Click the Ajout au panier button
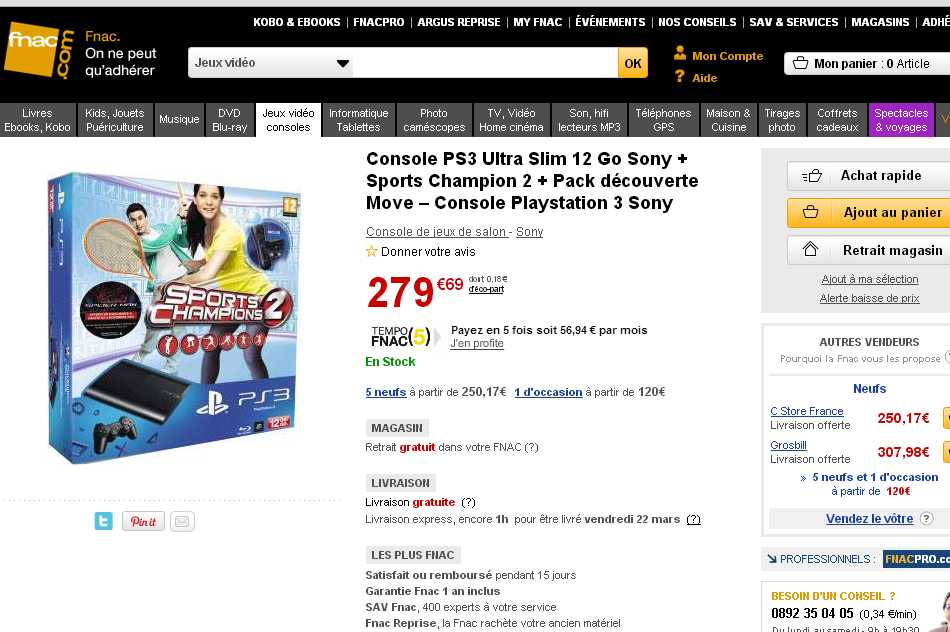 870,212
